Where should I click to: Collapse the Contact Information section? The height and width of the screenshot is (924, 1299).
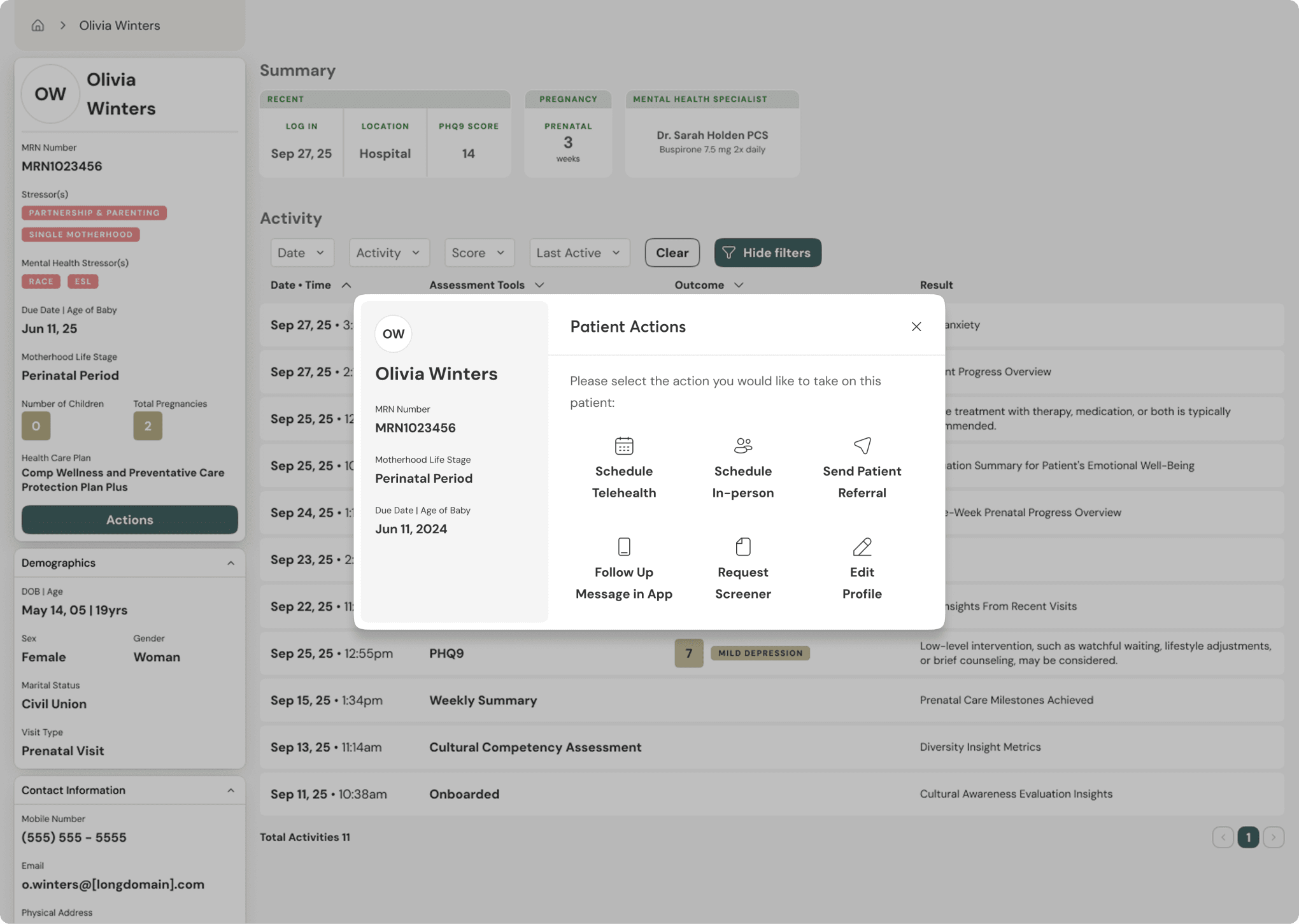click(231, 790)
